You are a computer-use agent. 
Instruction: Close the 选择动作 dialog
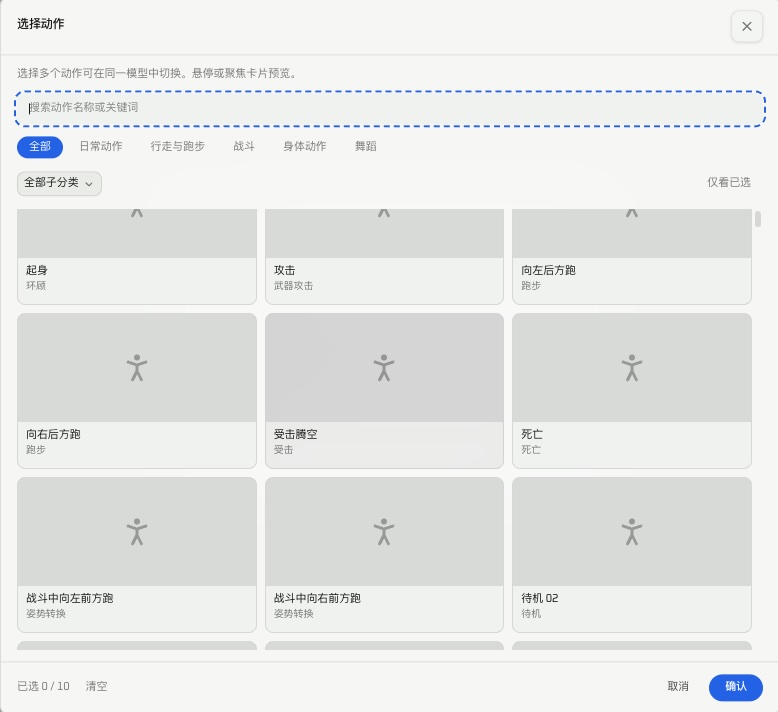(746, 26)
